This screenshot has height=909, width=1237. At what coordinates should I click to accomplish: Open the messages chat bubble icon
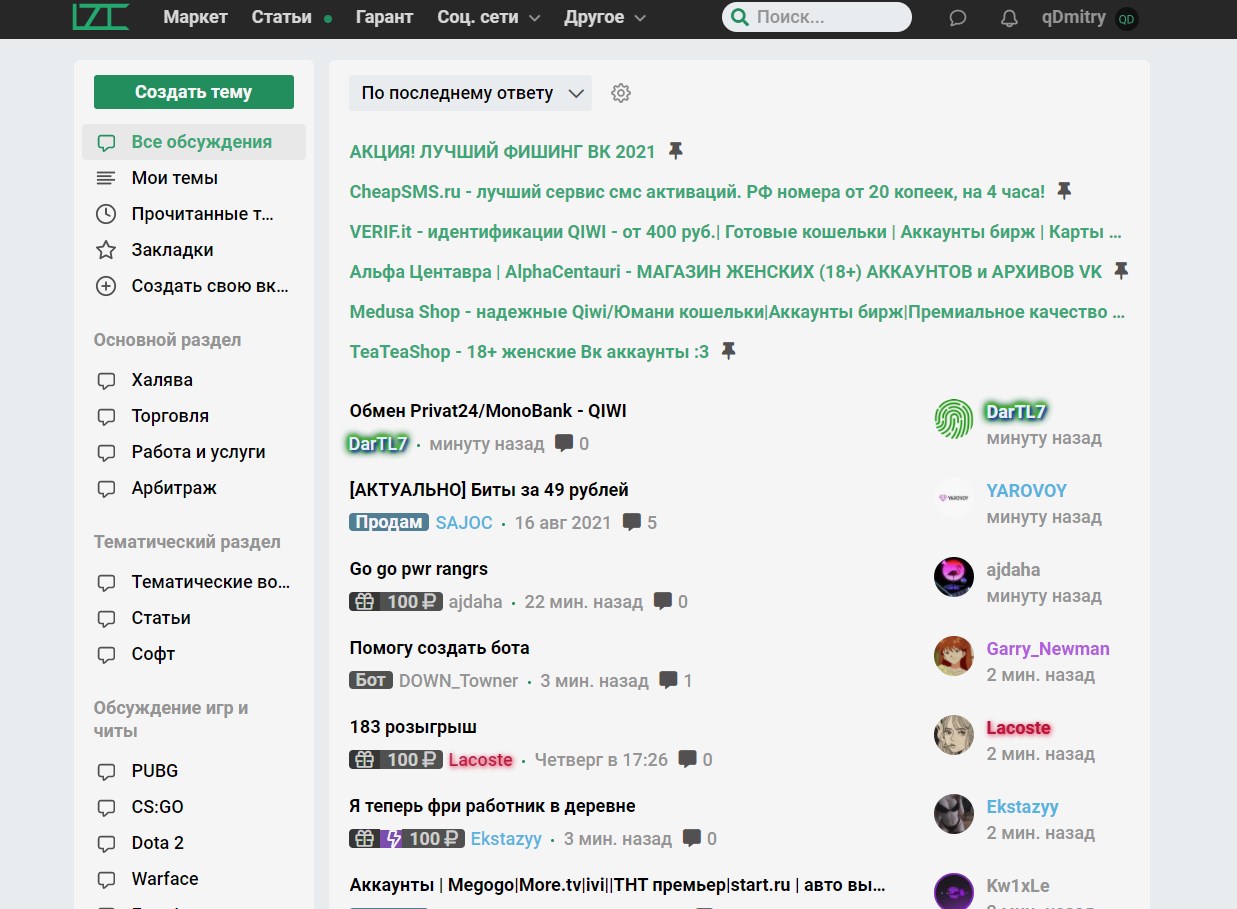coord(957,18)
